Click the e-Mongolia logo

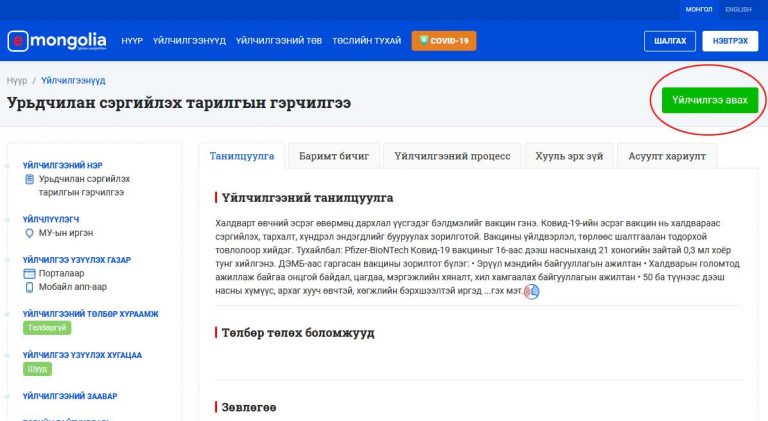pyautogui.click(x=57, y=41)
